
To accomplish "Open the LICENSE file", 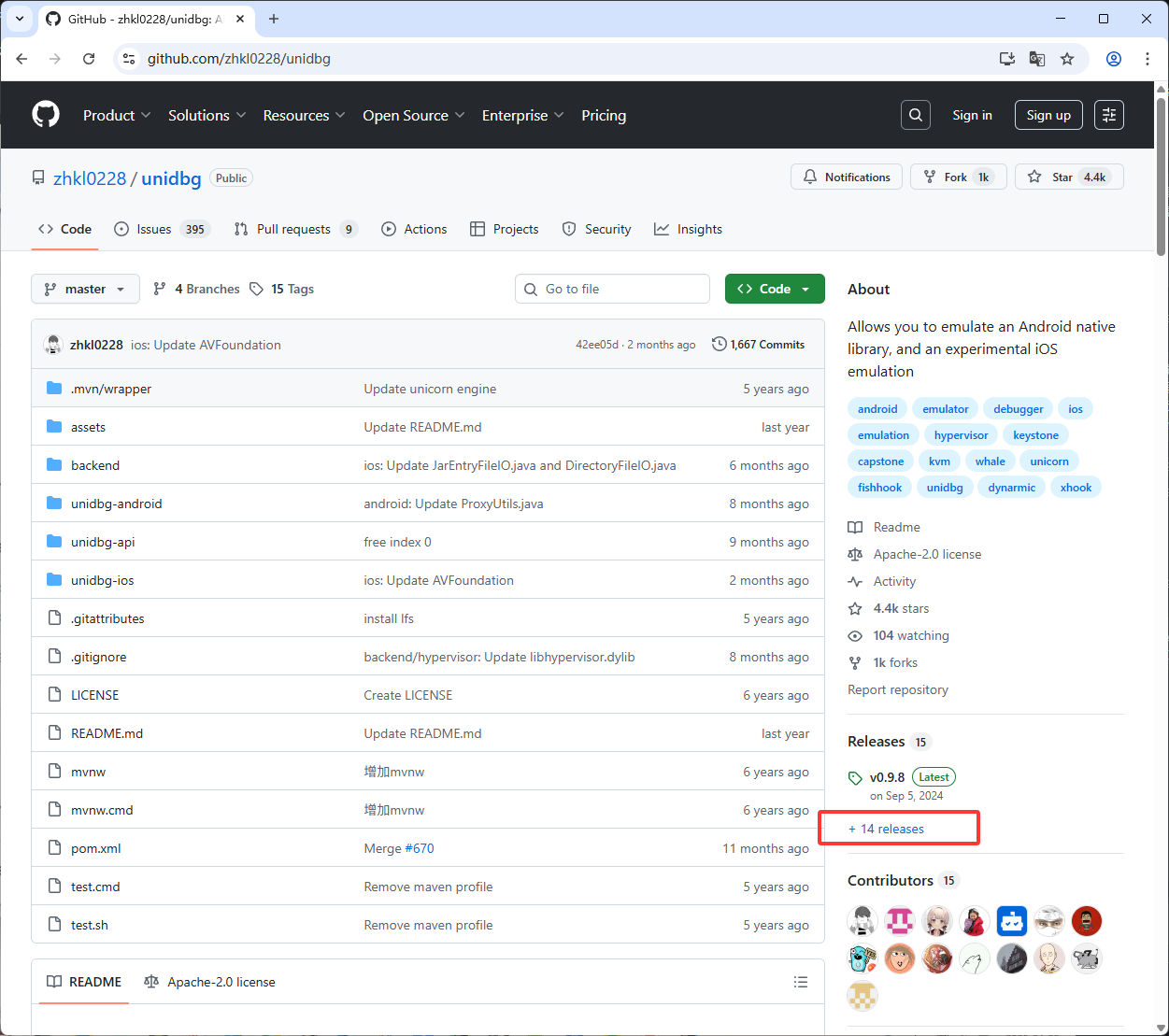I will point(95,695).
